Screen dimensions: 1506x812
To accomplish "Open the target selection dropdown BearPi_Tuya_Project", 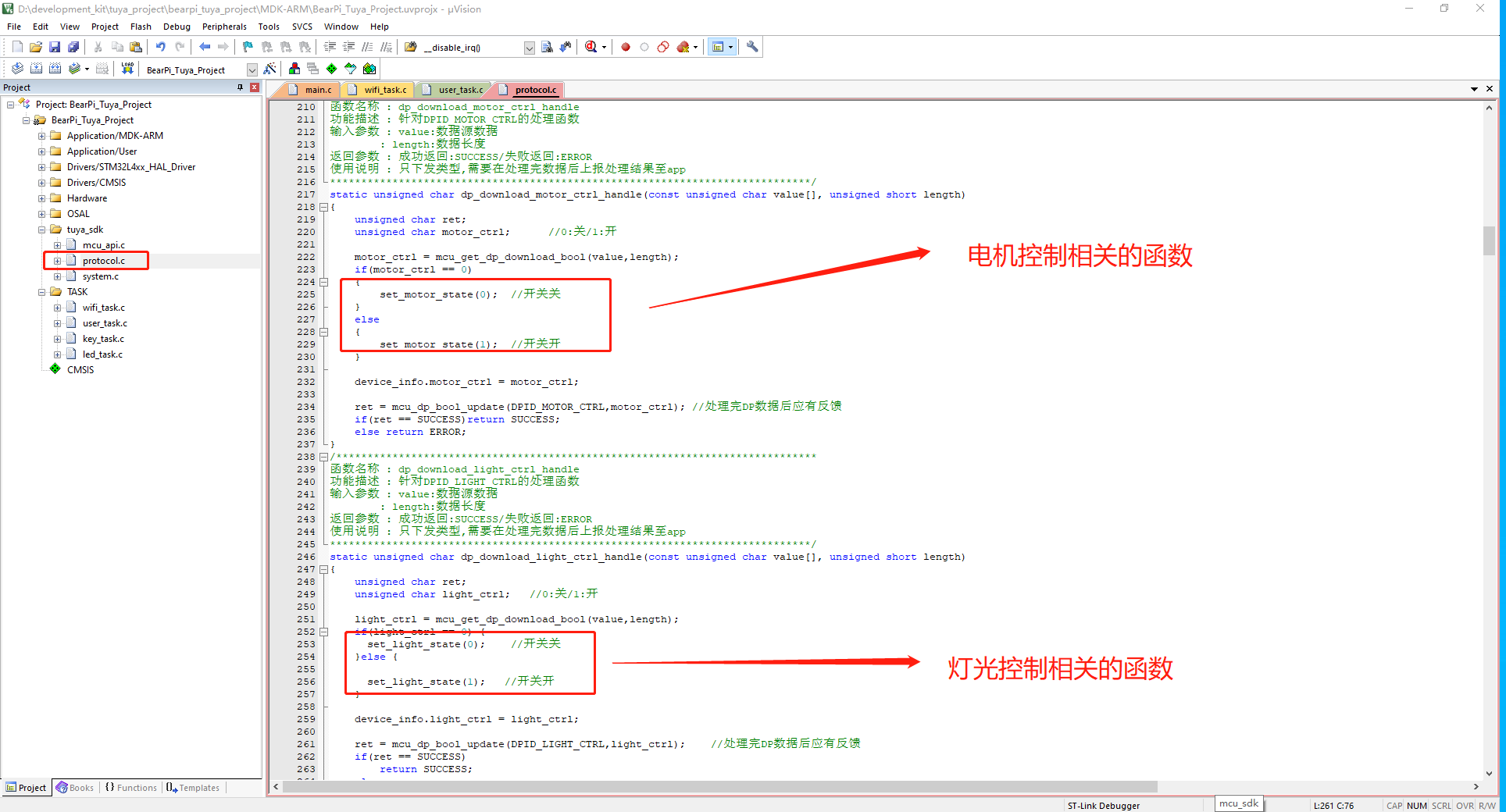I will pyautogui.click(x=252, y=69).
